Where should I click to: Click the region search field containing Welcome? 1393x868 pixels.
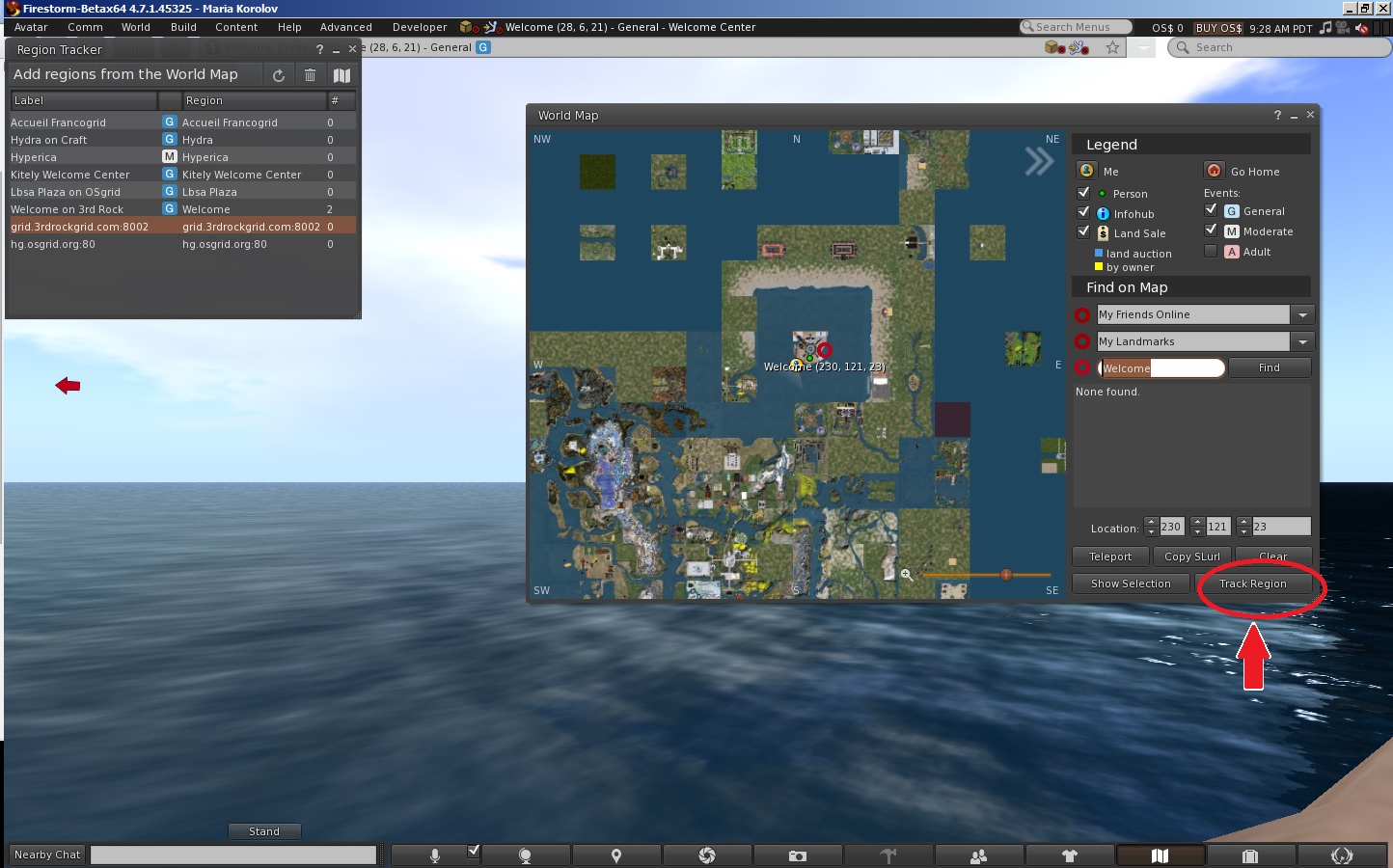click(x=1161, y=368)
